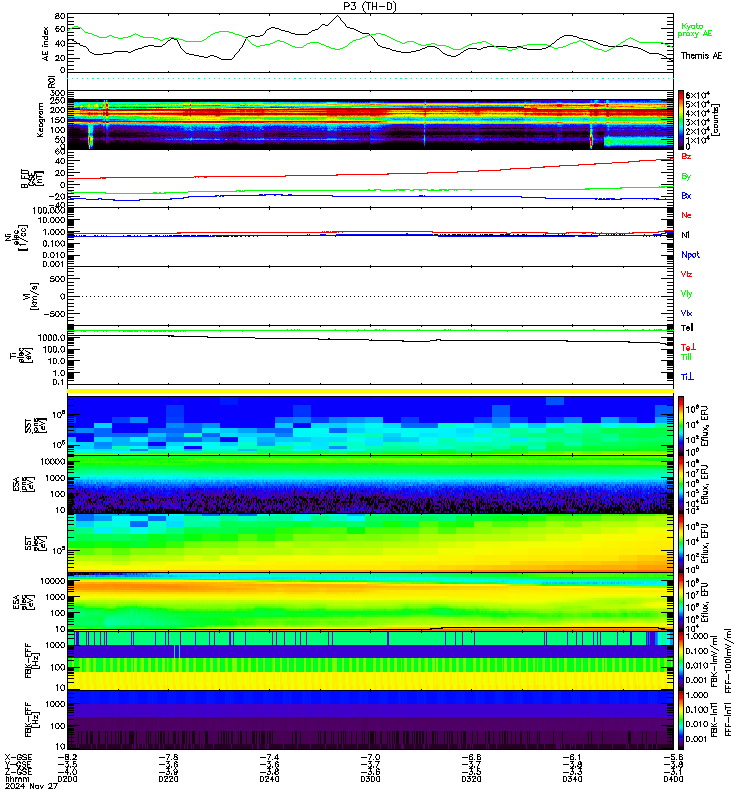Click the Ti temperature line plot panel
This screenshot has height=800, width=750.
(x=370, y=355)
